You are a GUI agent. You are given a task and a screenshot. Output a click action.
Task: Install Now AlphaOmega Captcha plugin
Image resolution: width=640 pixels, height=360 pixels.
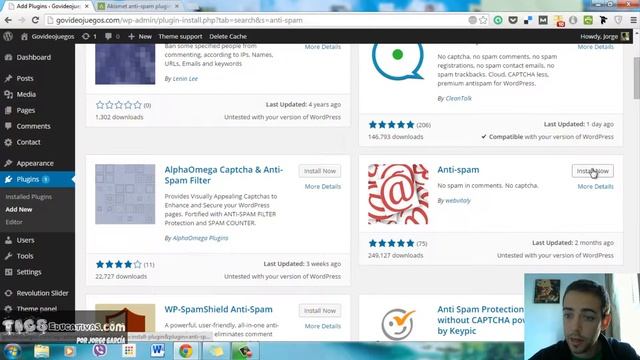(x=320, y=171)
